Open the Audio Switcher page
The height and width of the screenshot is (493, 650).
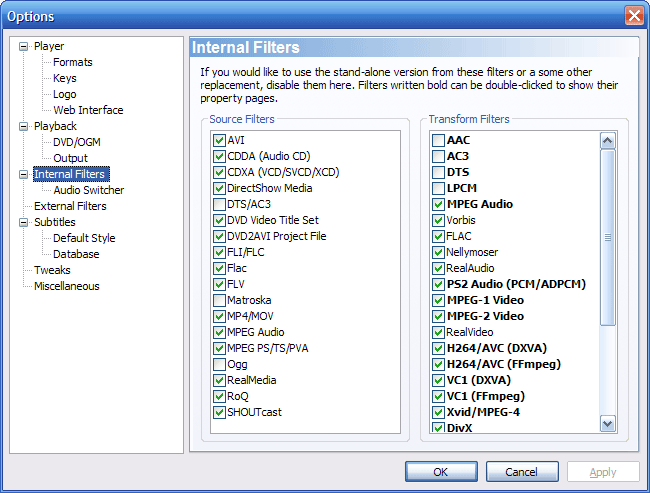89,190
